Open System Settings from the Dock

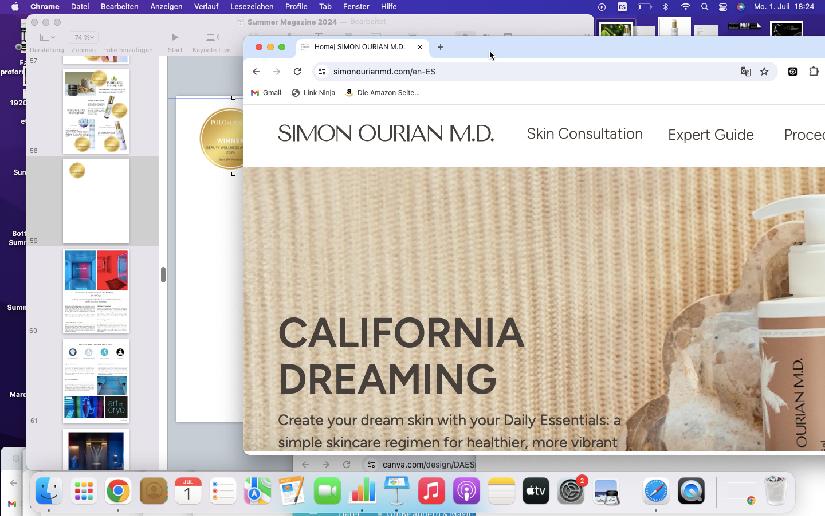coord(570,491)
